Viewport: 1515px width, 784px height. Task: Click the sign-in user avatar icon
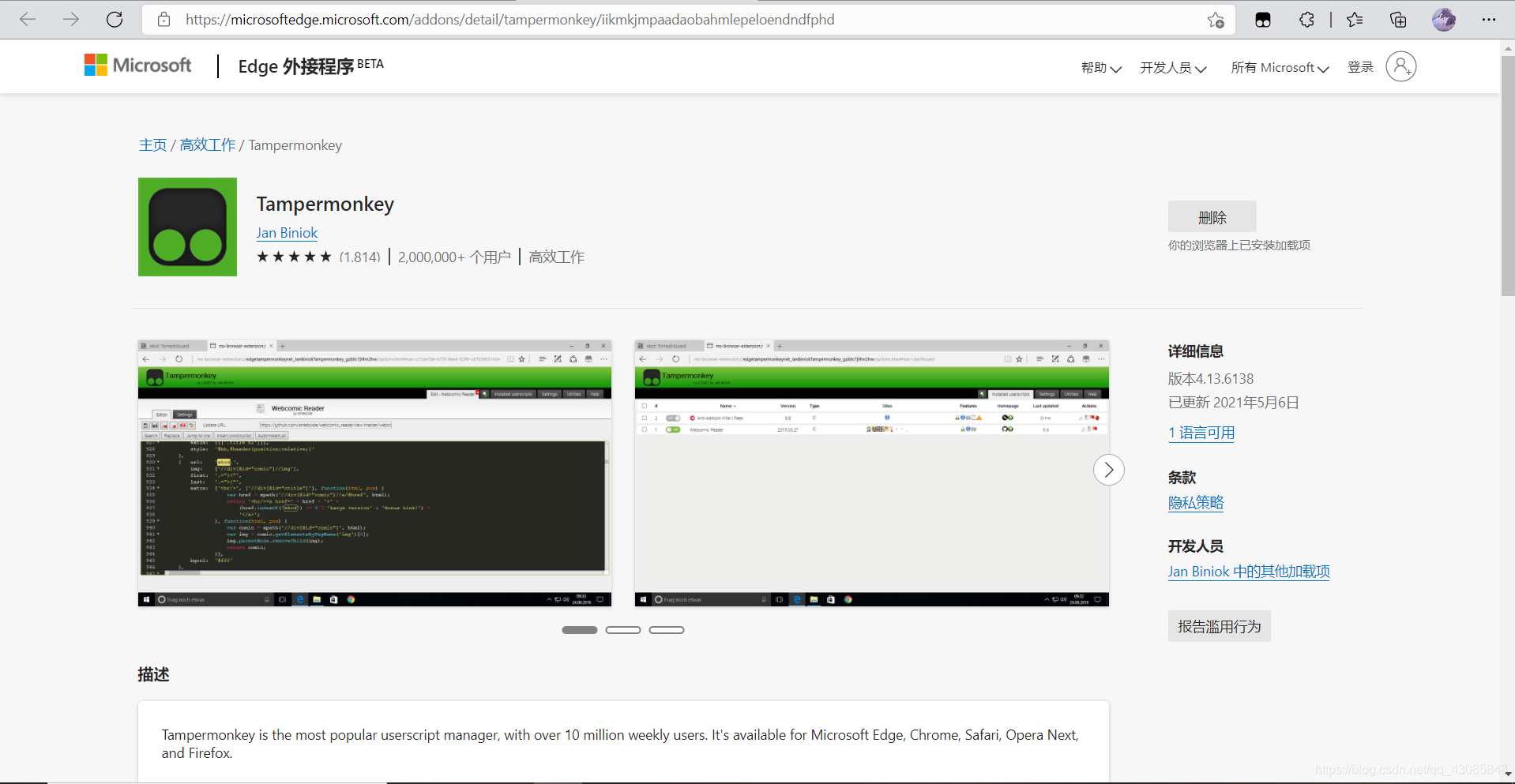click(x=1401, y=66)
